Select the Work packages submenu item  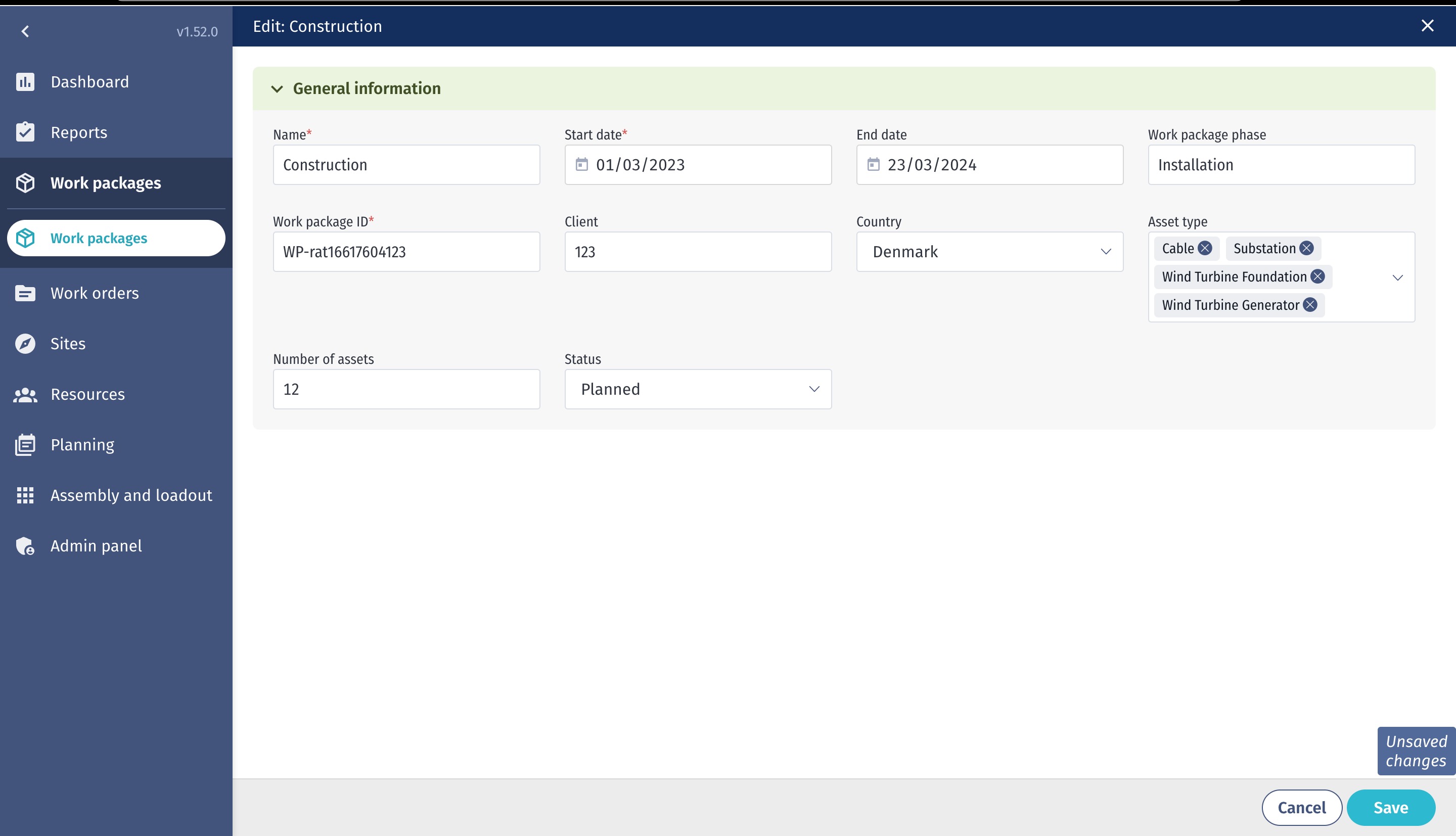pos(116,238)
